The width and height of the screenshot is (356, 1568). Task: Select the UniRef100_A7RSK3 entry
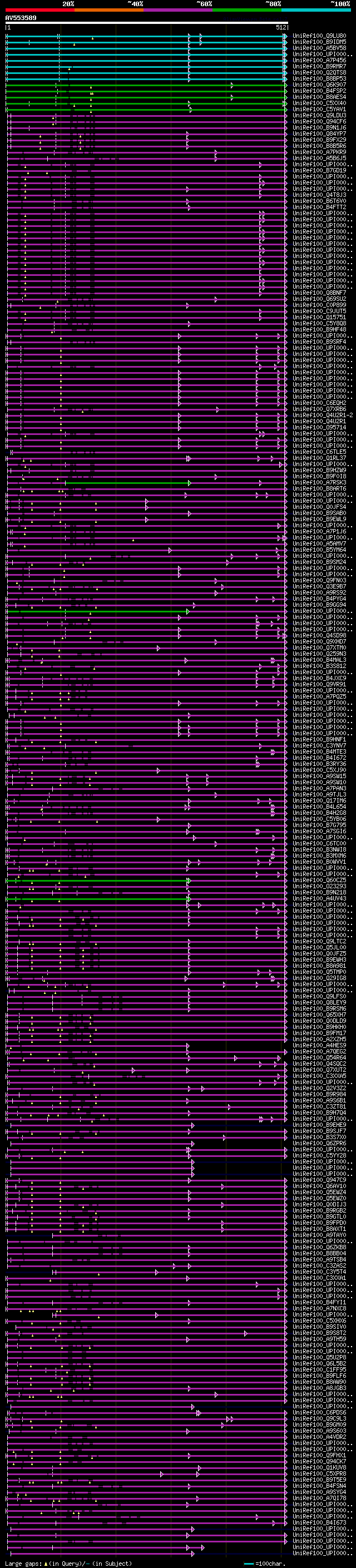tap(319, 482)
